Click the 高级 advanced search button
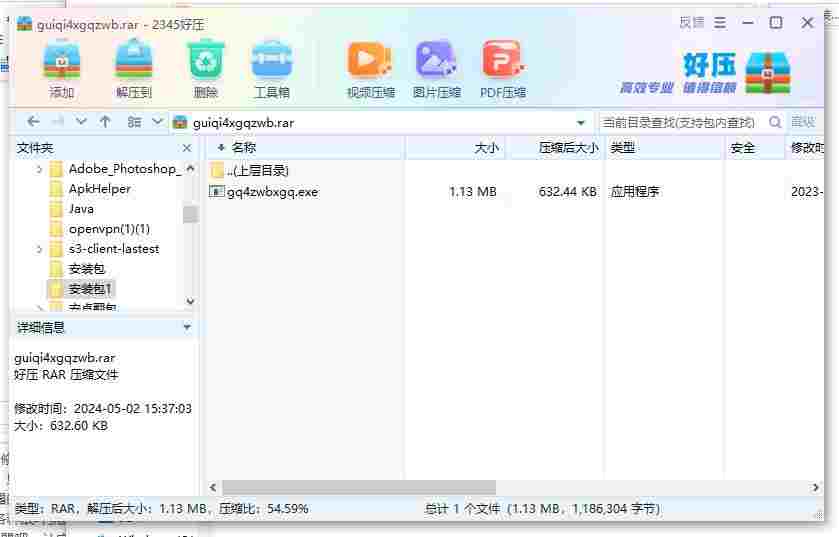 (x=803, y=122)
